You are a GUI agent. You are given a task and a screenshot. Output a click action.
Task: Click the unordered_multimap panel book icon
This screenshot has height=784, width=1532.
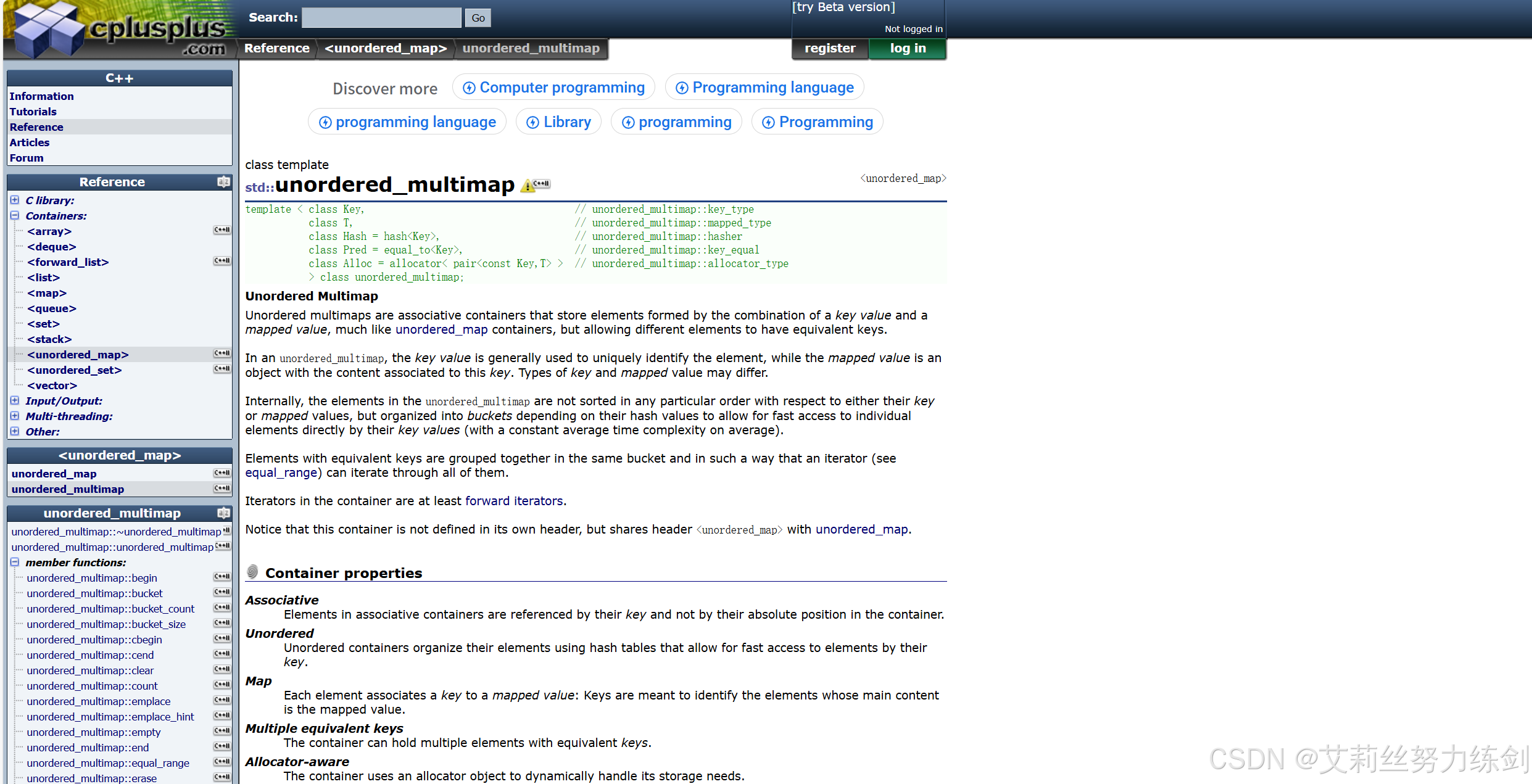[223, 513]
